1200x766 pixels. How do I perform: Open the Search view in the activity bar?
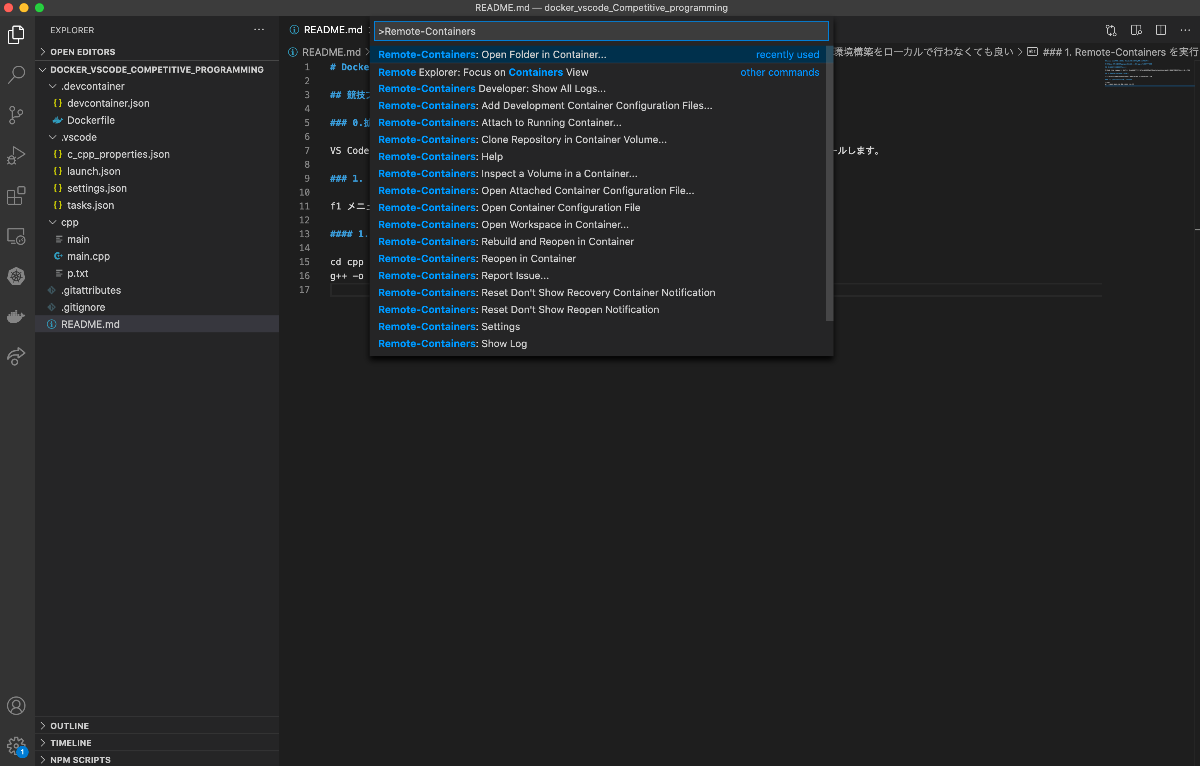tap(16, 74)
